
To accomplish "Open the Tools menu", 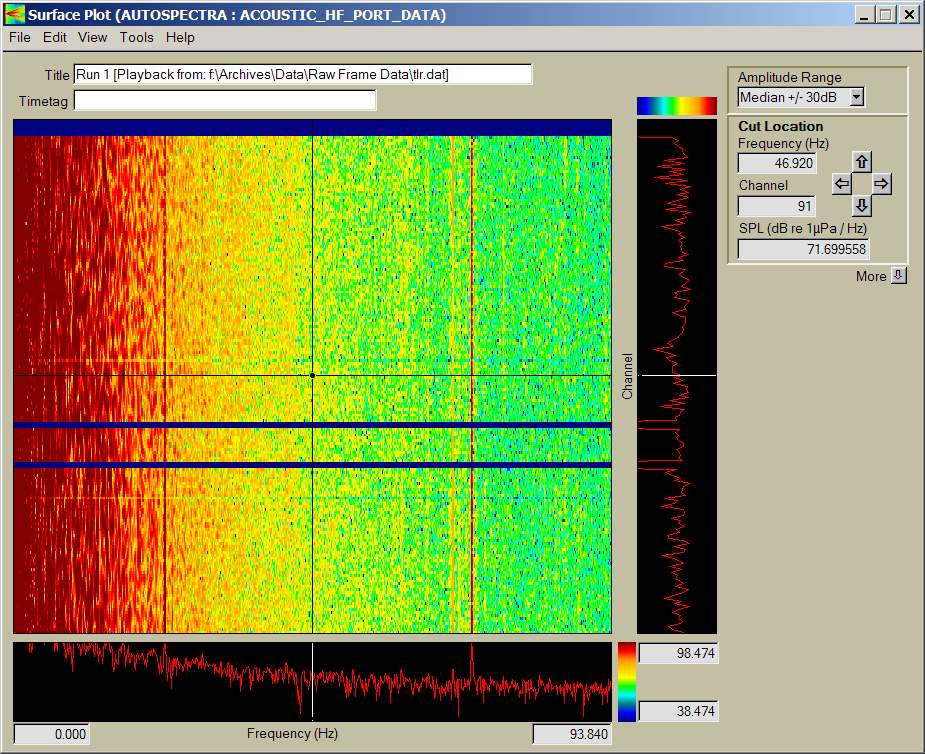I will tap(136, 37).
